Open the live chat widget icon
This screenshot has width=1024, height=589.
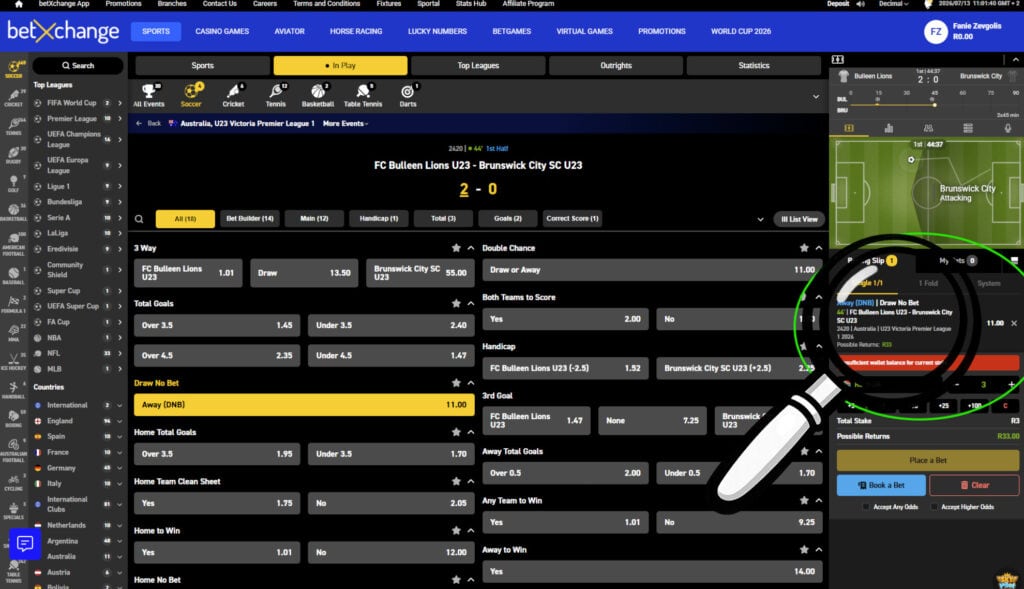point(25,543)
